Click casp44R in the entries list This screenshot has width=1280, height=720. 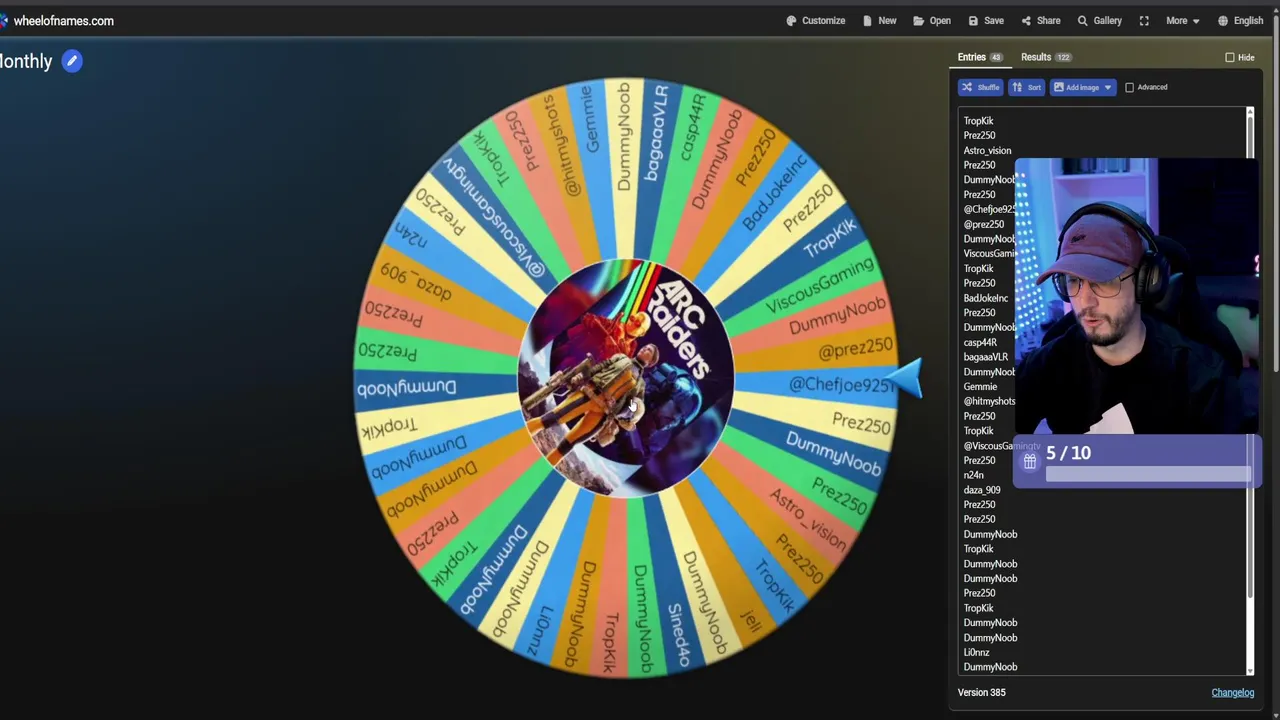[x=980, y=342]
